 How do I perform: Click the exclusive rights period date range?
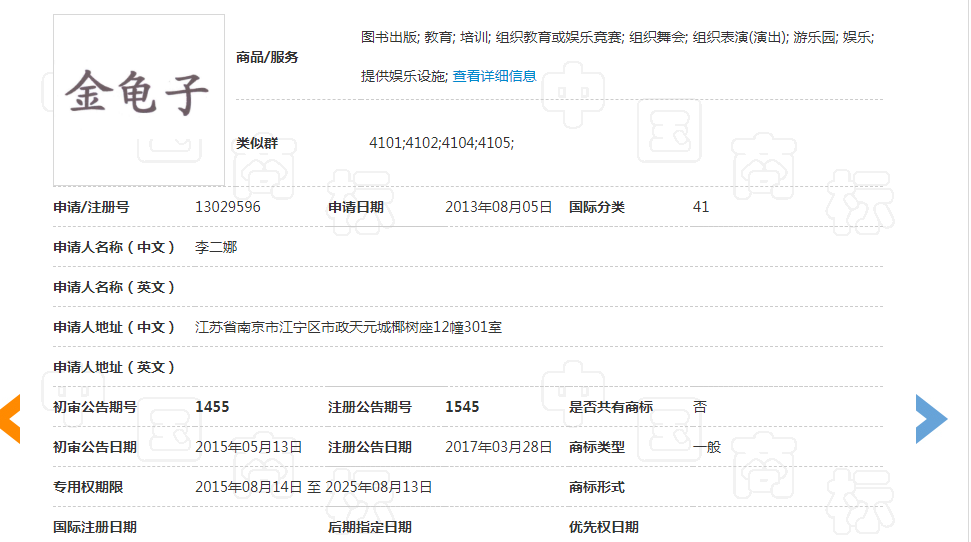coord(313,487)
